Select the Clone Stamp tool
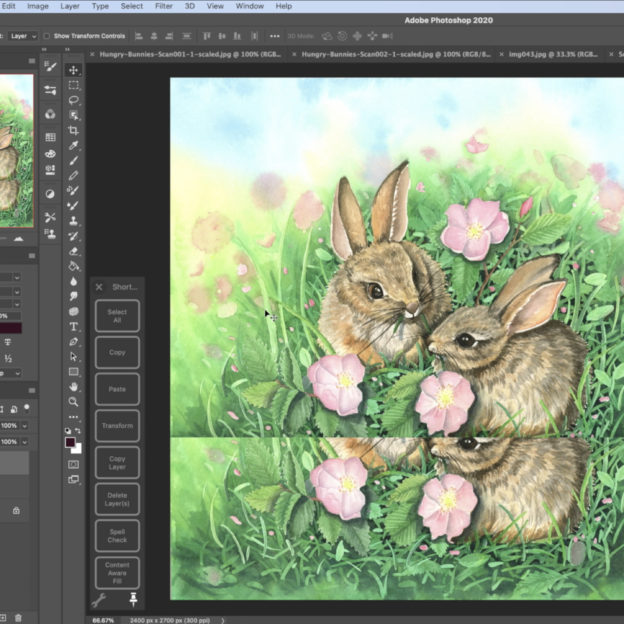 [x=74, y=221]
